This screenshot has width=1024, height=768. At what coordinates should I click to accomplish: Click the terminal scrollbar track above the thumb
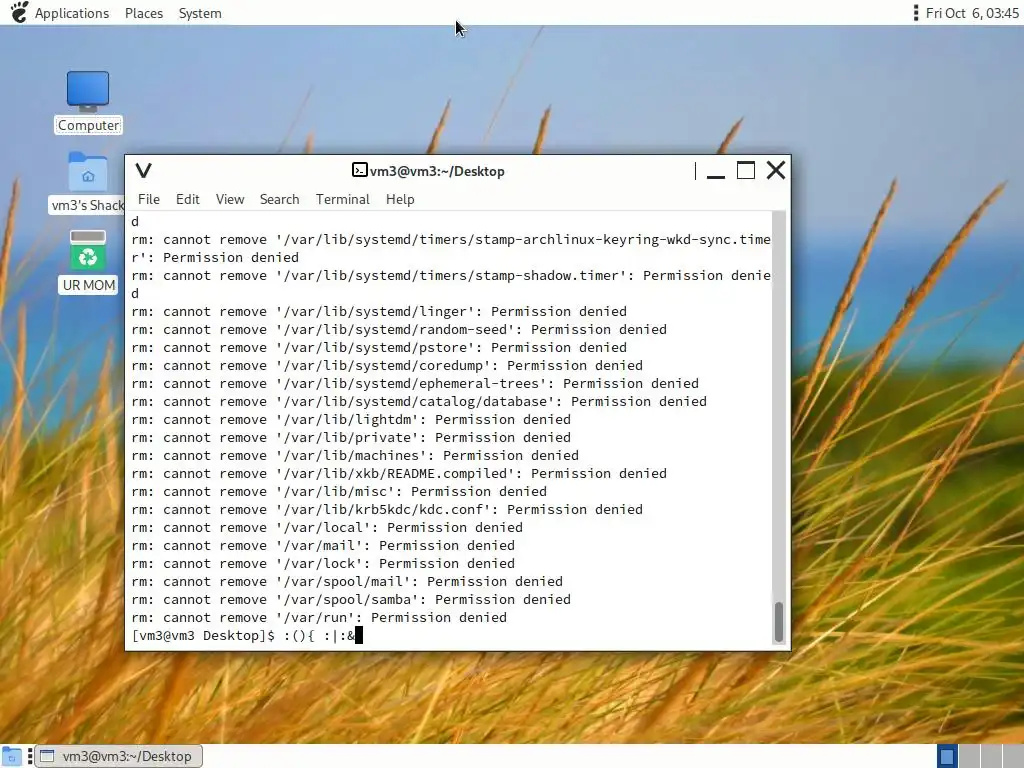click(x=778, y=405)
